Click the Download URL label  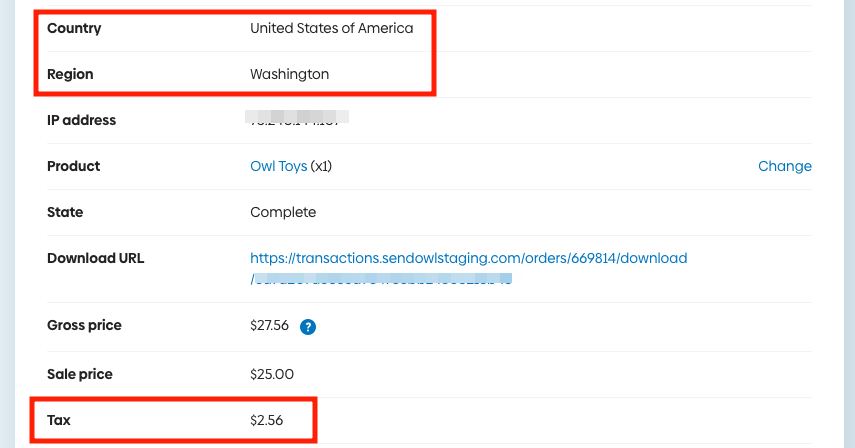pyautogui.click(x=95, y=258)
